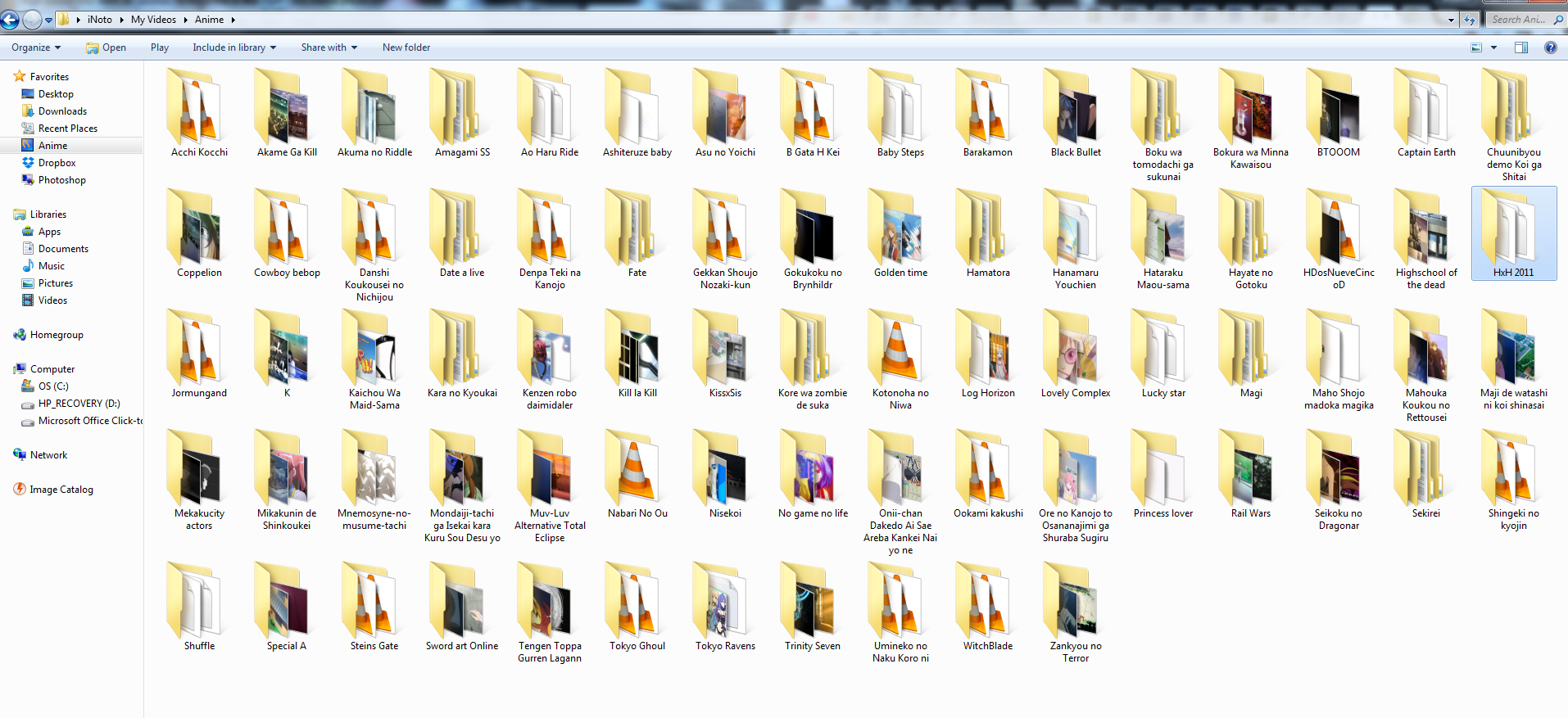1568x718 pixels.
Task: Expand the Share with dropdown
Action: [329, 47]
